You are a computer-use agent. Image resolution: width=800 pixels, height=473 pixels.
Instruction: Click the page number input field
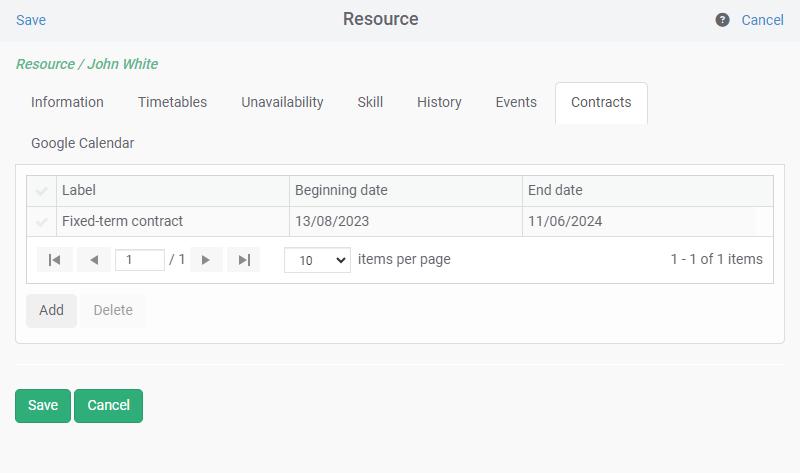(140, 260)
